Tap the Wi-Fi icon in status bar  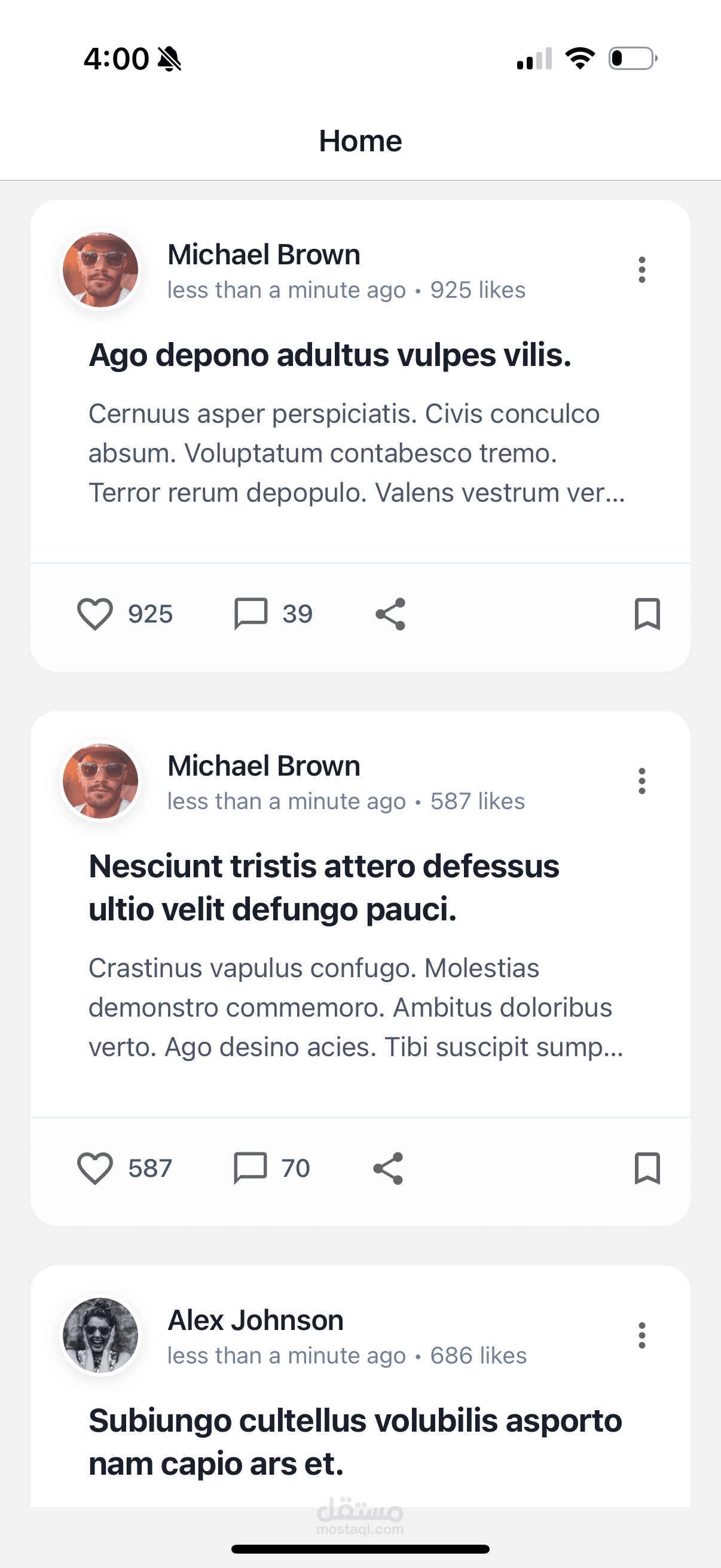(579, 57)
